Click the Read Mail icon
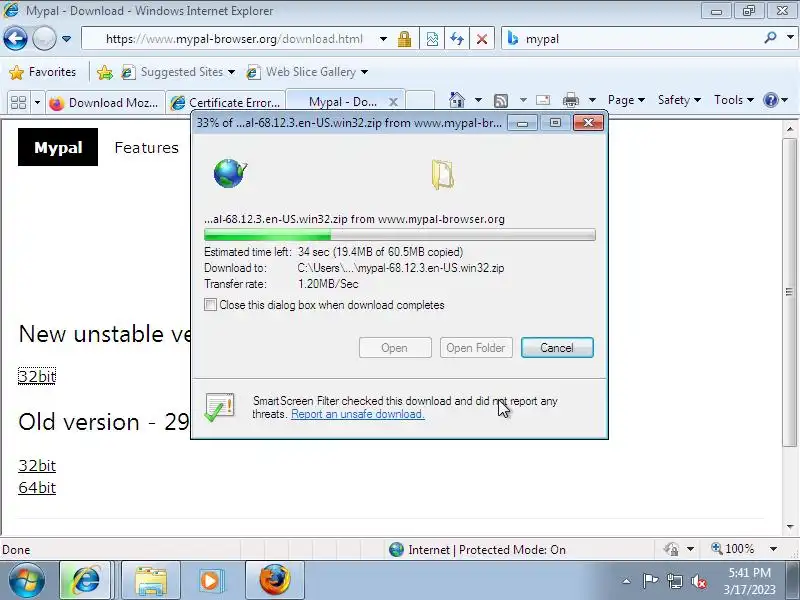800x600 pixels. pos(543,100)
